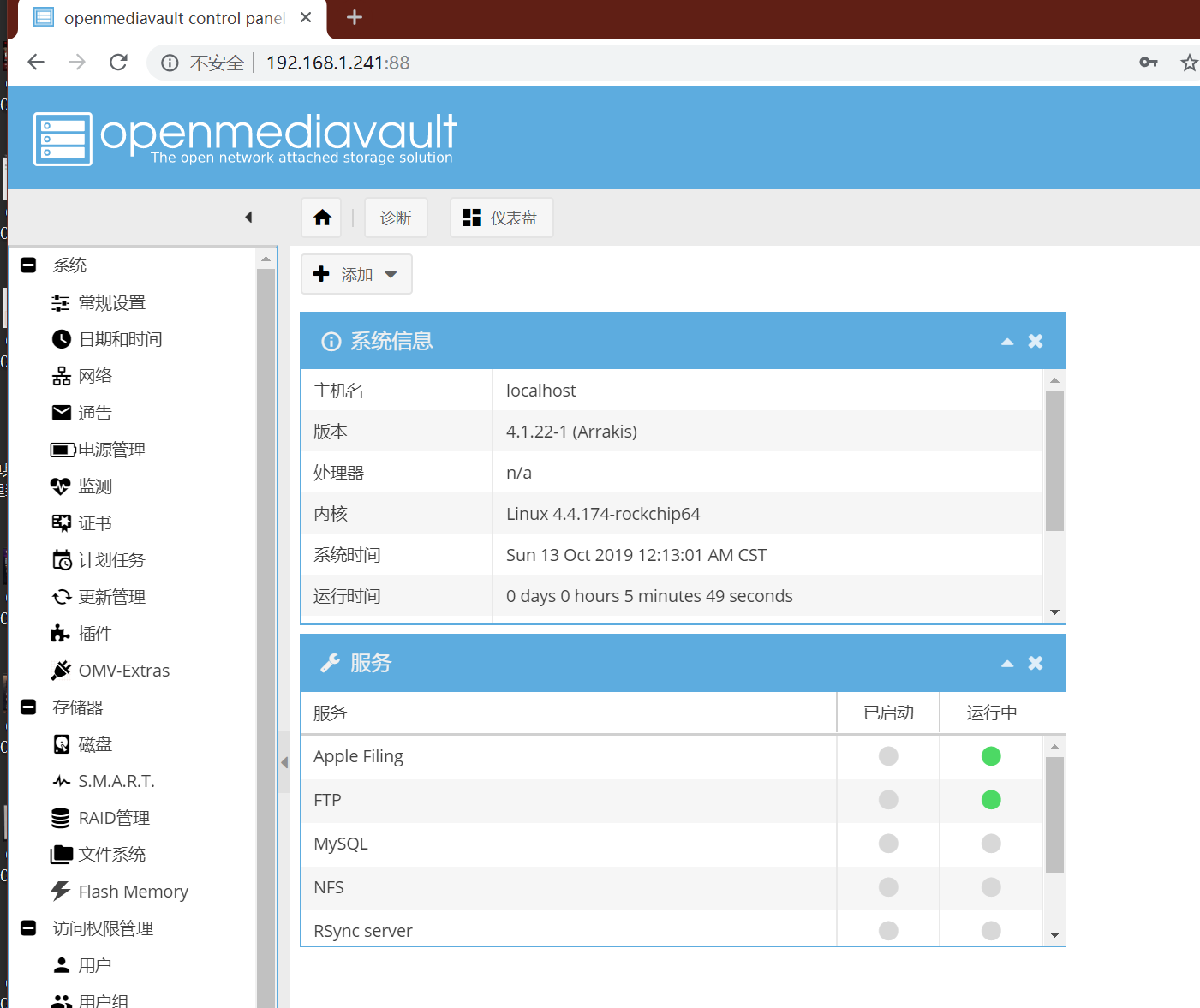Click the openmediavault logo
The height and width of the screenshot is (1008, 1200).
pyautogui.click(x=245, y=139)
